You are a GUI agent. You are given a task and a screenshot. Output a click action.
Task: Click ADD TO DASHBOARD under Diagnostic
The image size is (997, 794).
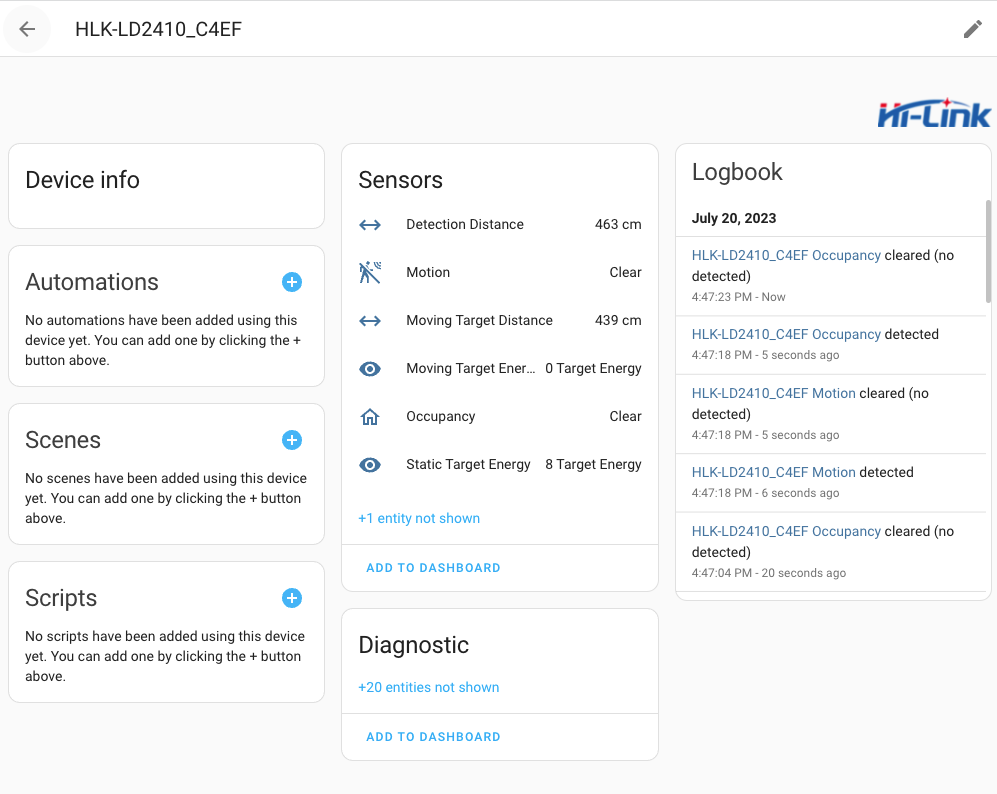pyautogui.click(x=433, y=737)
